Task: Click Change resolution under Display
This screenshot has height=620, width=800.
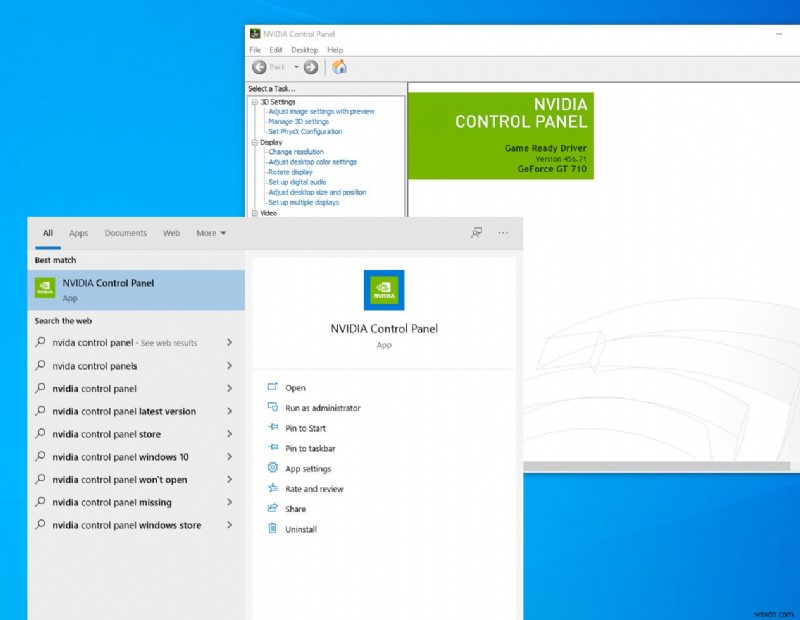Action: [x=295, y=152]
